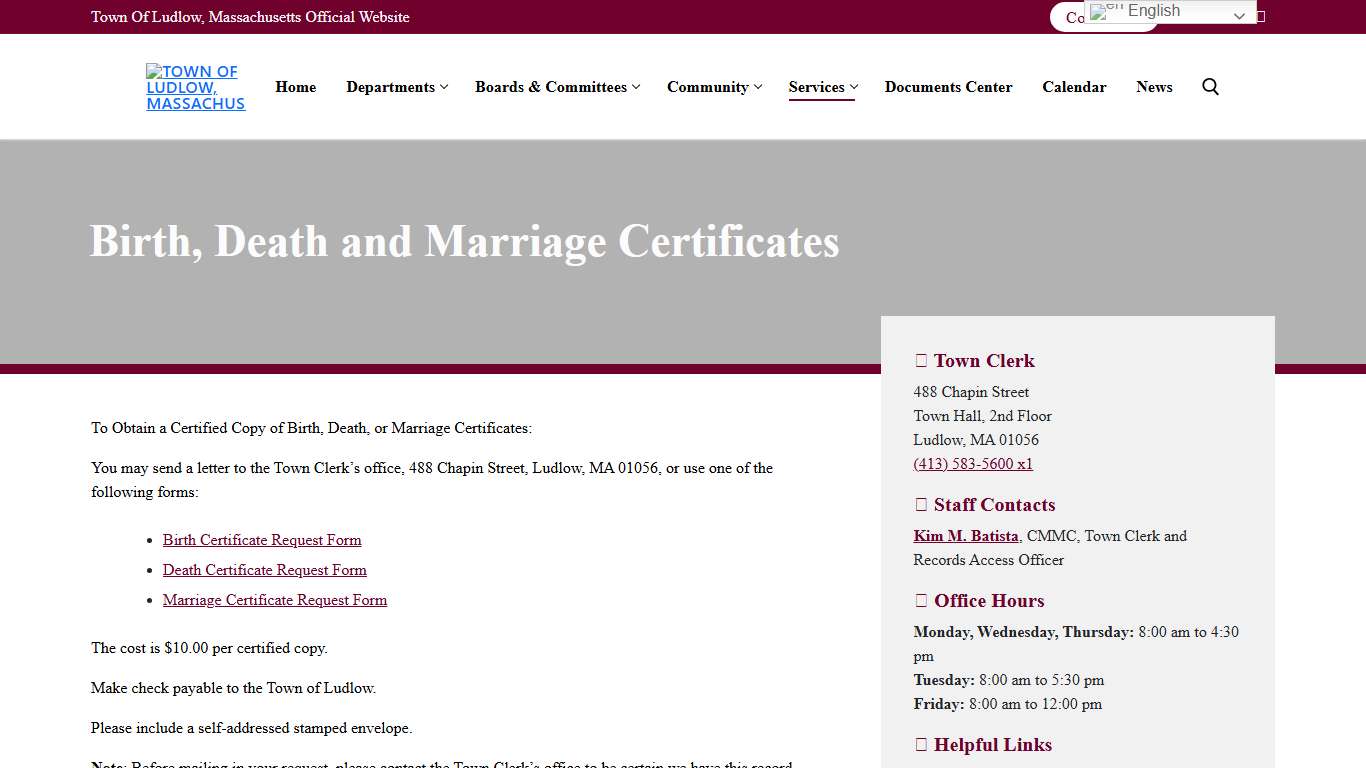Open the site search magnifier icon

pos(1210,87)
